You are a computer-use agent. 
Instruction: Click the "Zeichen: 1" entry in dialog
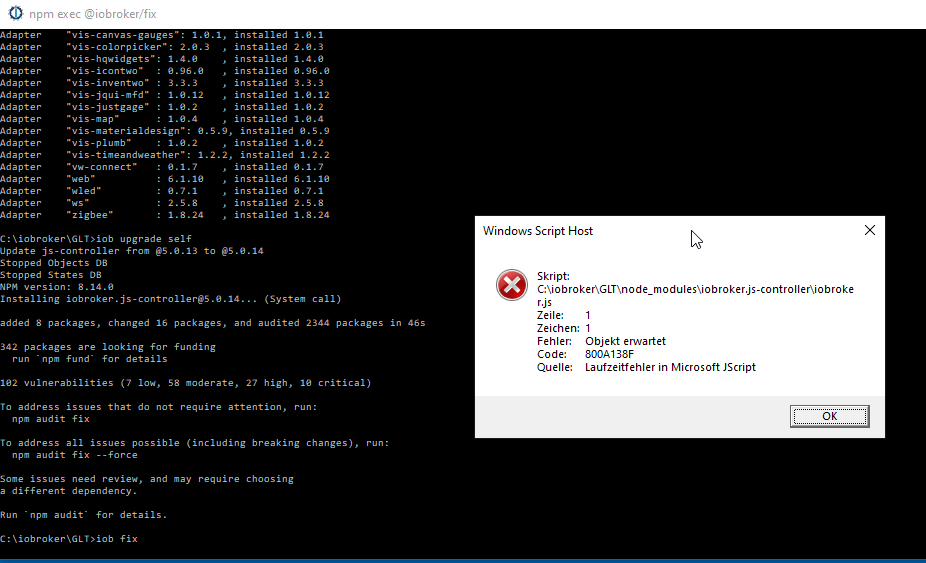(563, 328)
